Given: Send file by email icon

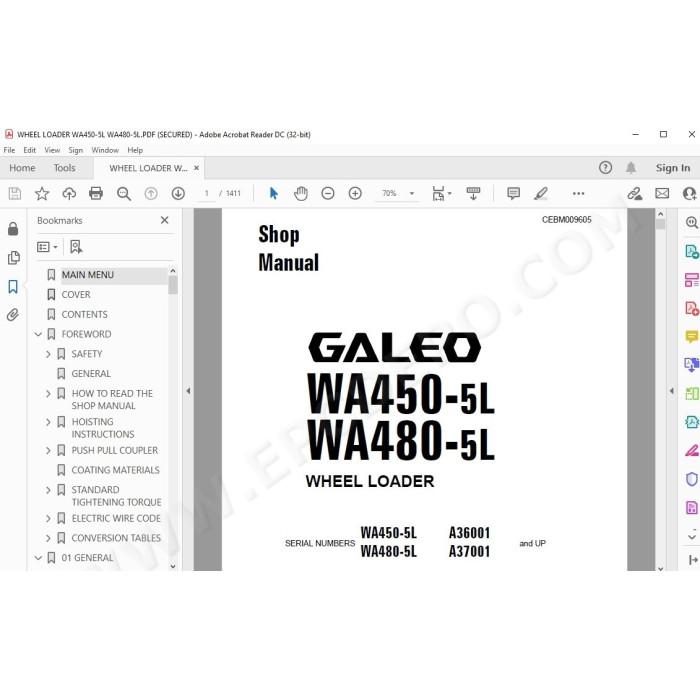Looking at the screenshot, I should [662, 193].
